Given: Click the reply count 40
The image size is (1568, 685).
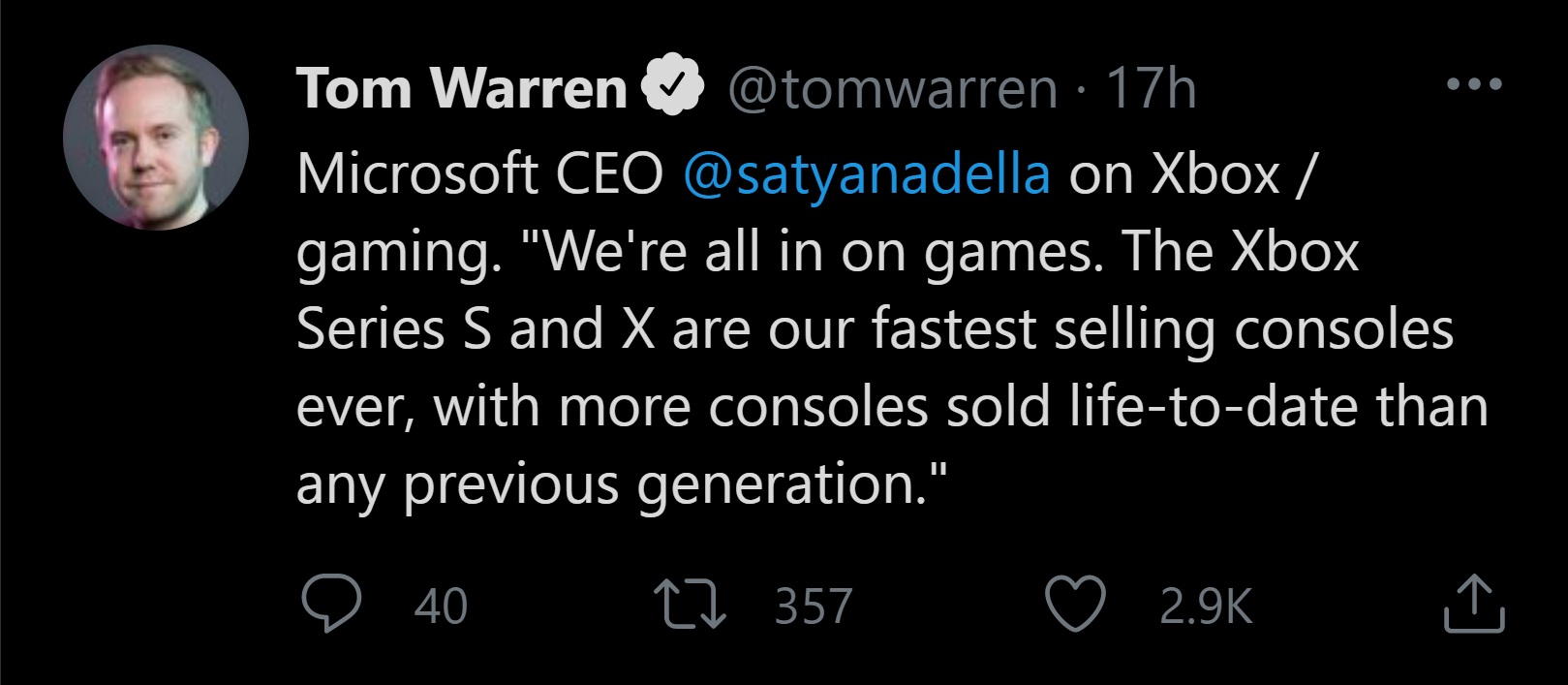Looking at the screenshot, I should coord(441,607).
